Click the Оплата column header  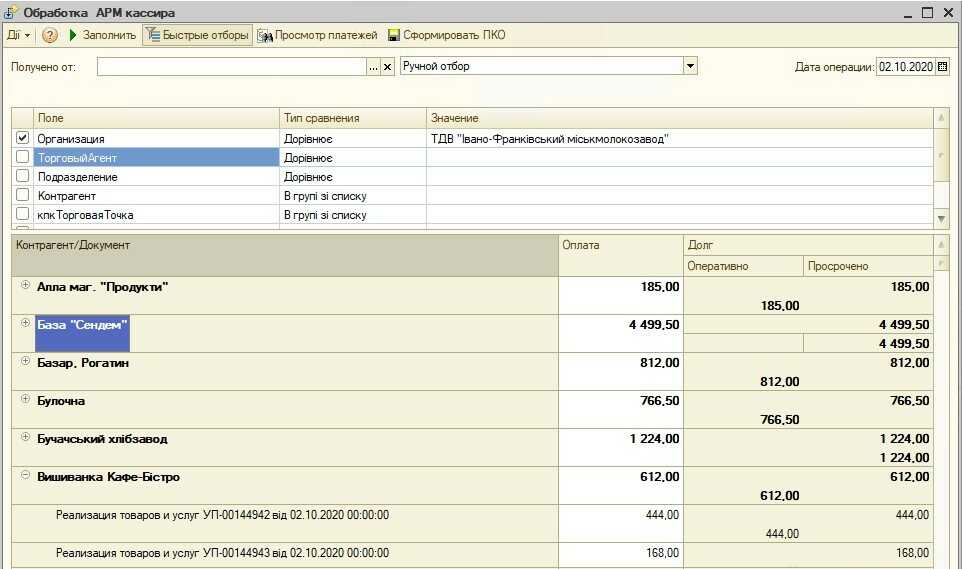pyautogui.click(x=621, y=255)
